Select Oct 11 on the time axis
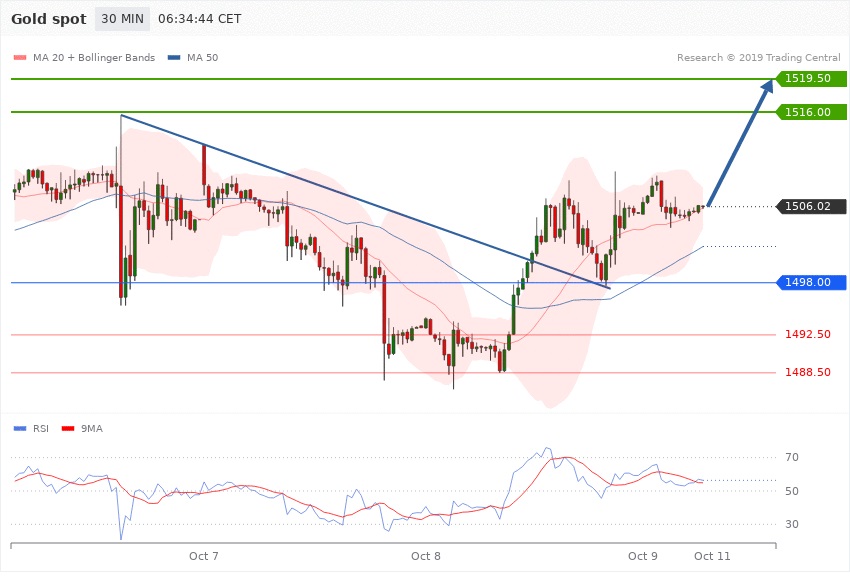Viewport: 850px width, 576px height. pos(712,555)
